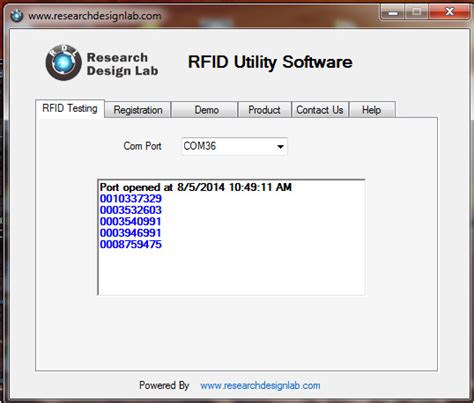Select tag ID 0003532603 in the log
This screenshot has height=403, width=474.
(131, 210)
